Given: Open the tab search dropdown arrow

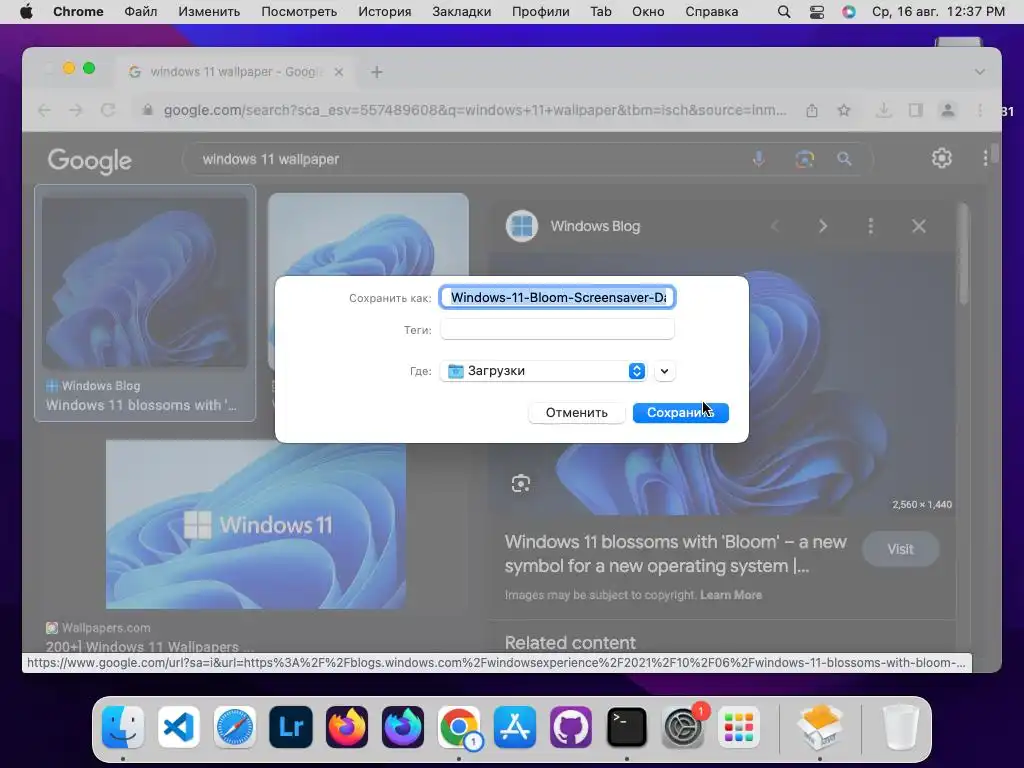Looking at the screenshot, I should pos(980,72).
